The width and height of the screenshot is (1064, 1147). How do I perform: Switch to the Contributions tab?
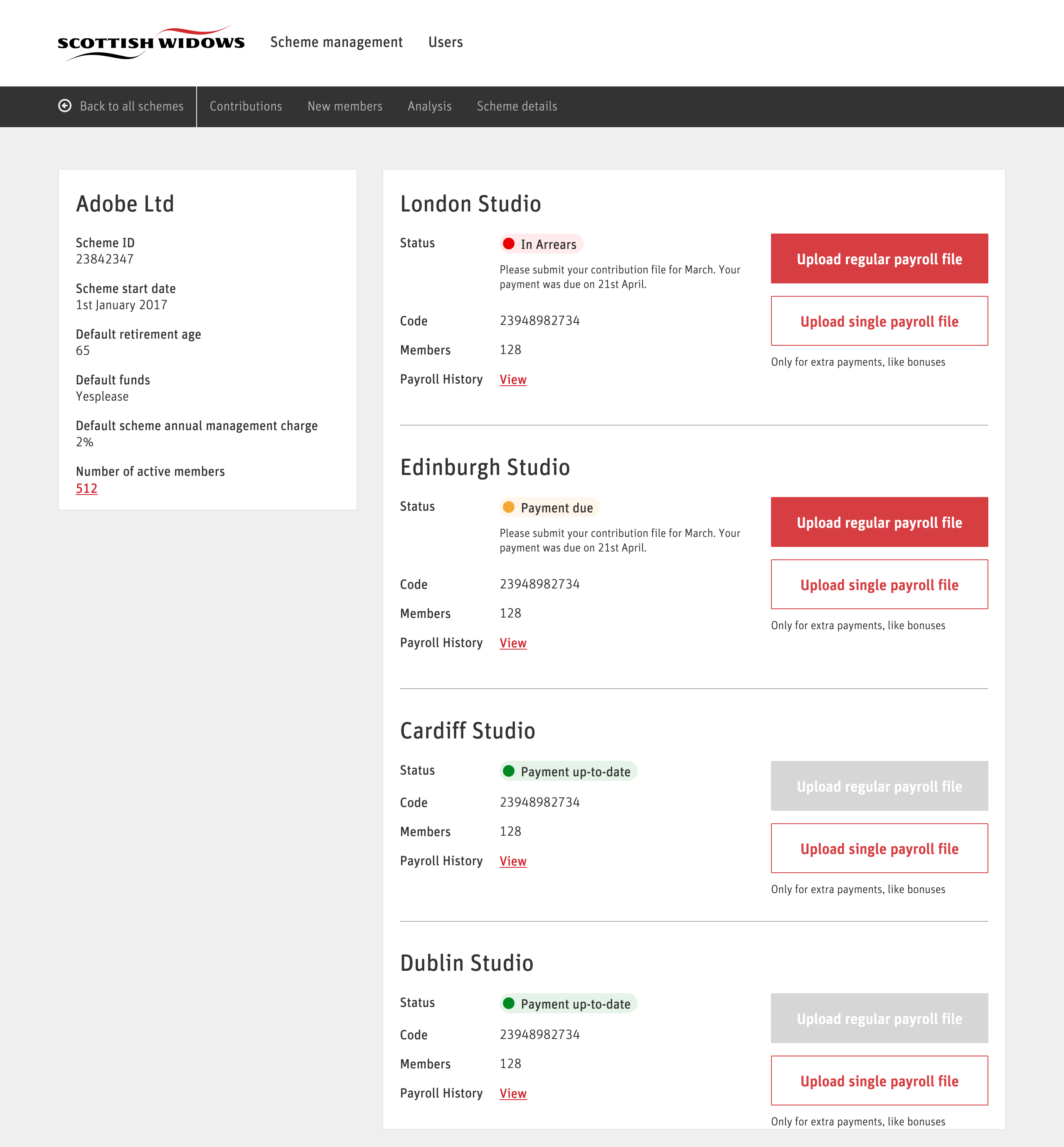246,106
